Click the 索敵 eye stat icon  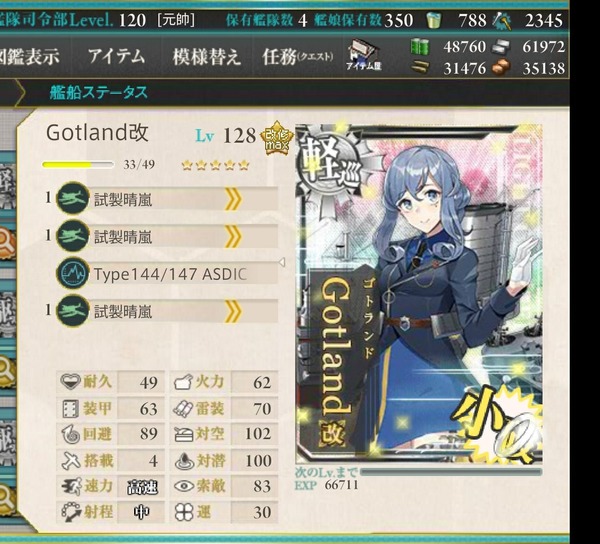tap(184, 486)
